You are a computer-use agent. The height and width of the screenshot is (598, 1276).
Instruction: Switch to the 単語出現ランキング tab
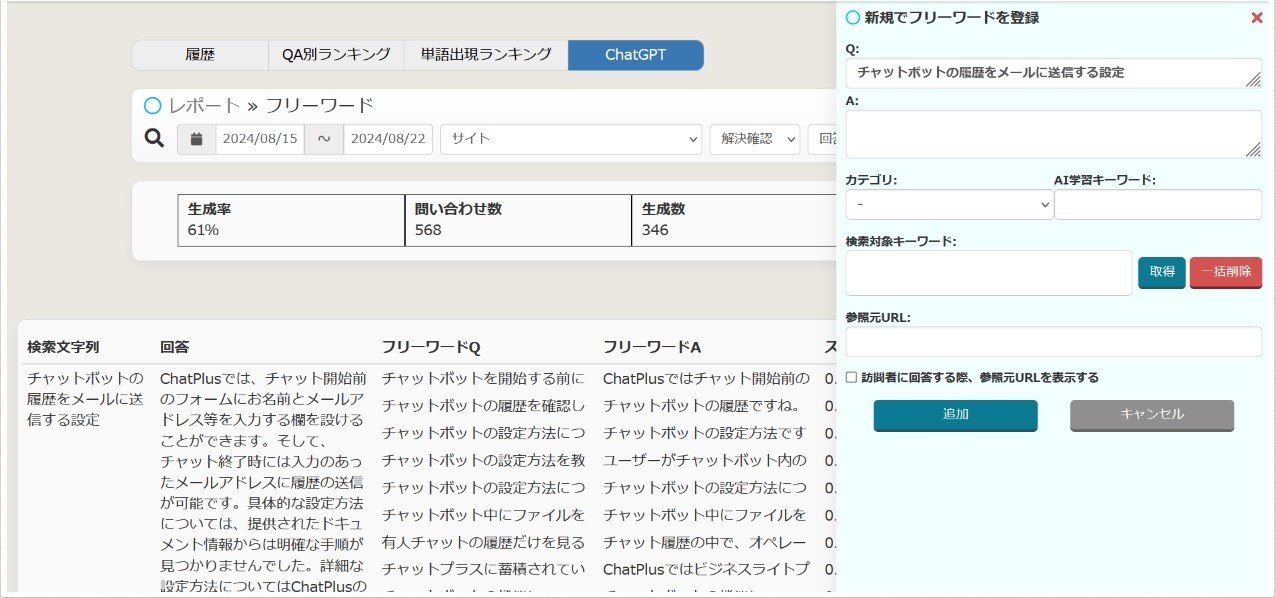pyautogui.click(x=486, y=55)
